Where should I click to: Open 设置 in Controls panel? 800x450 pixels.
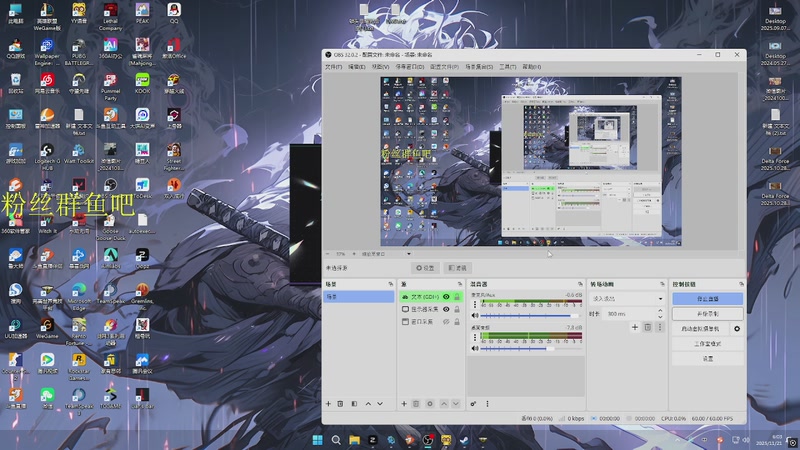(x=707, y=359)
